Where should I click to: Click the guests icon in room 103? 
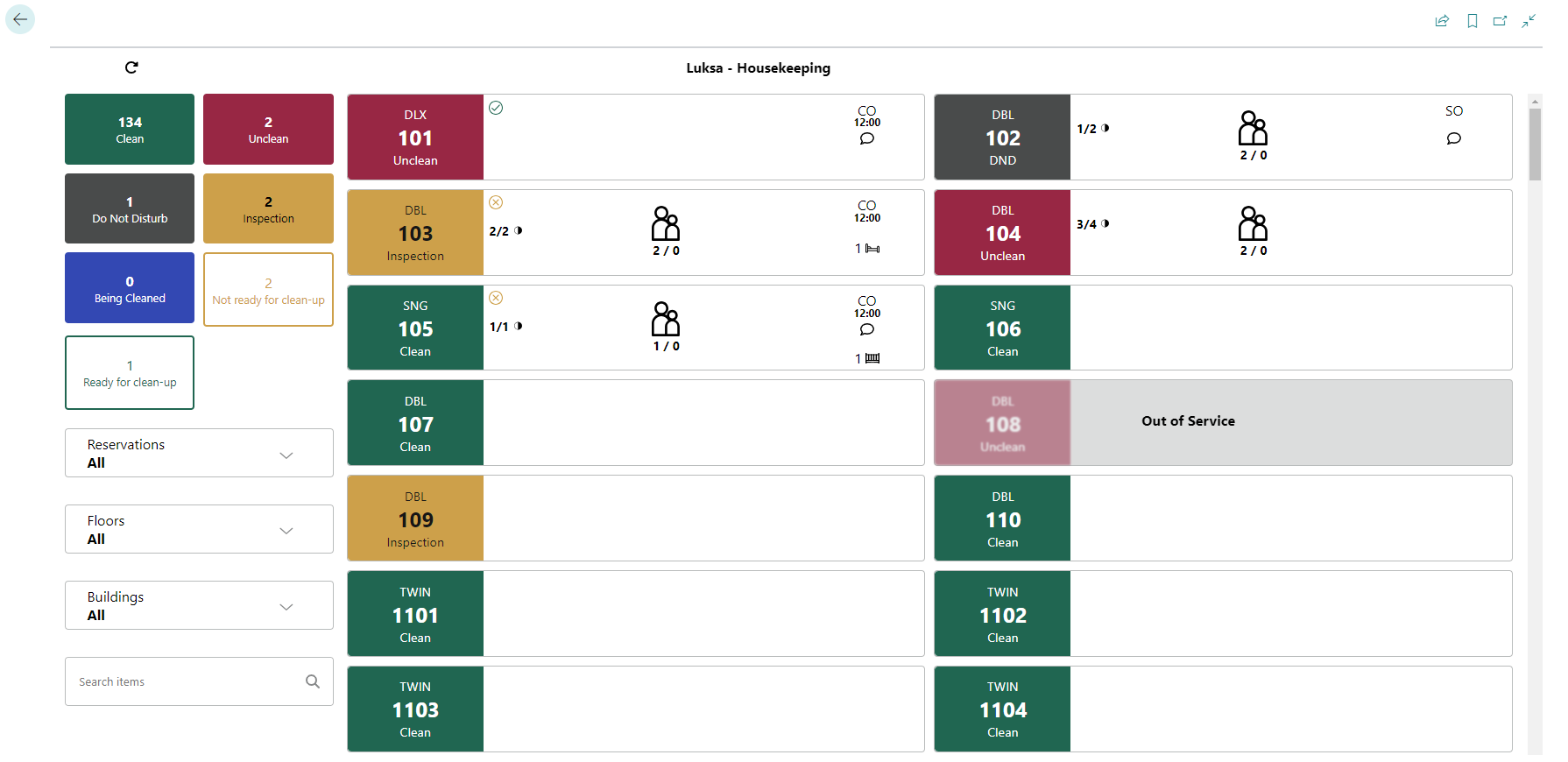point(666,224)
